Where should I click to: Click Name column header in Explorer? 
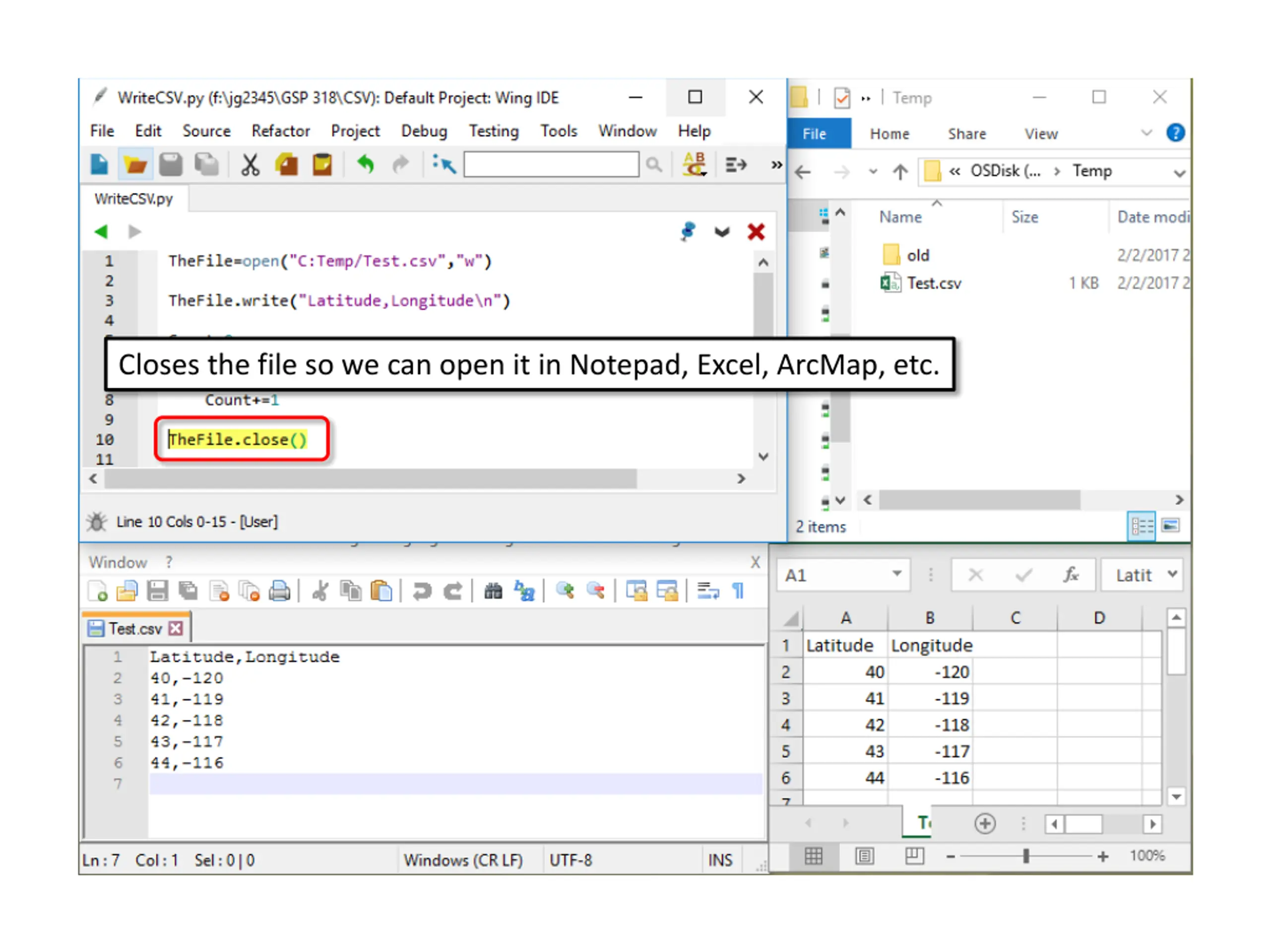(900, 217)
